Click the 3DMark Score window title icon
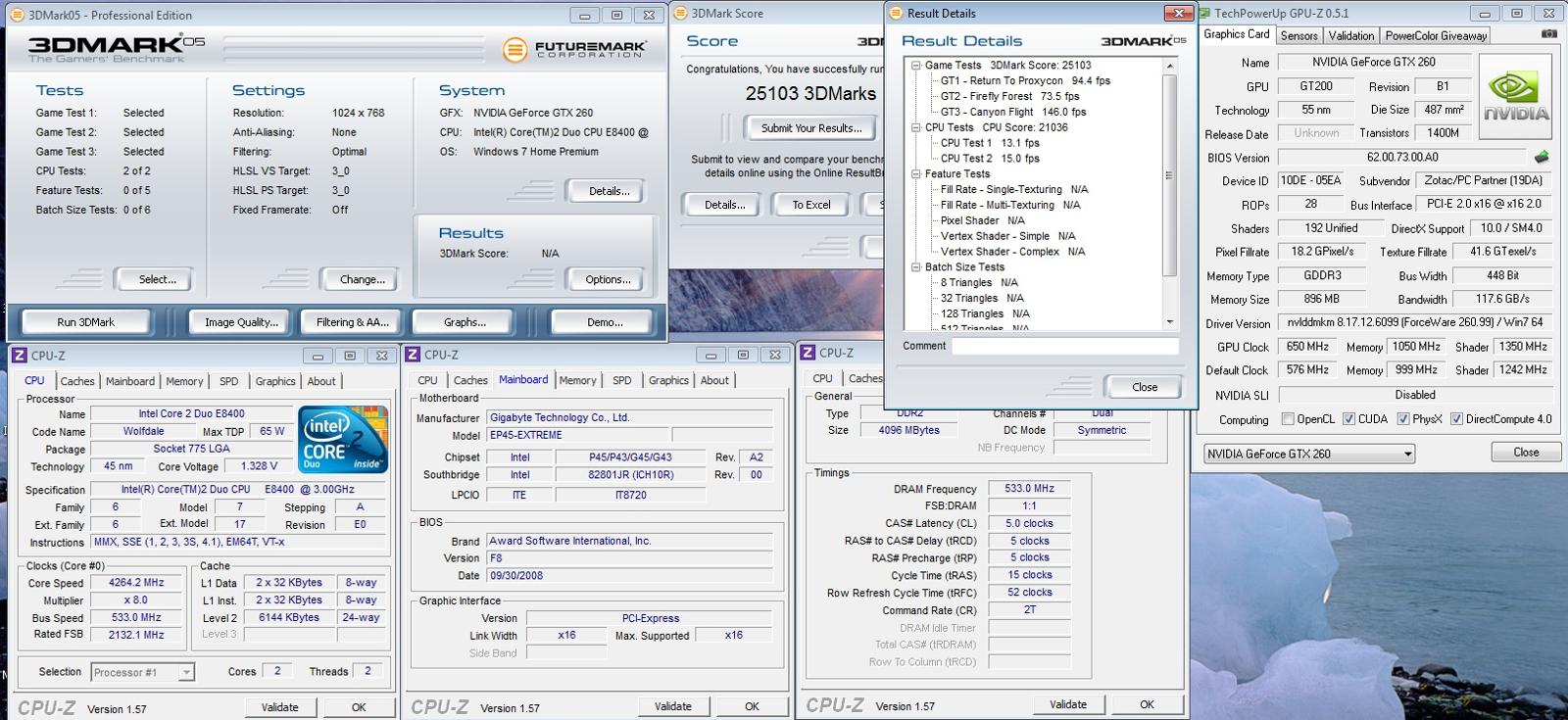The image size is (1568, 720). 681,13
